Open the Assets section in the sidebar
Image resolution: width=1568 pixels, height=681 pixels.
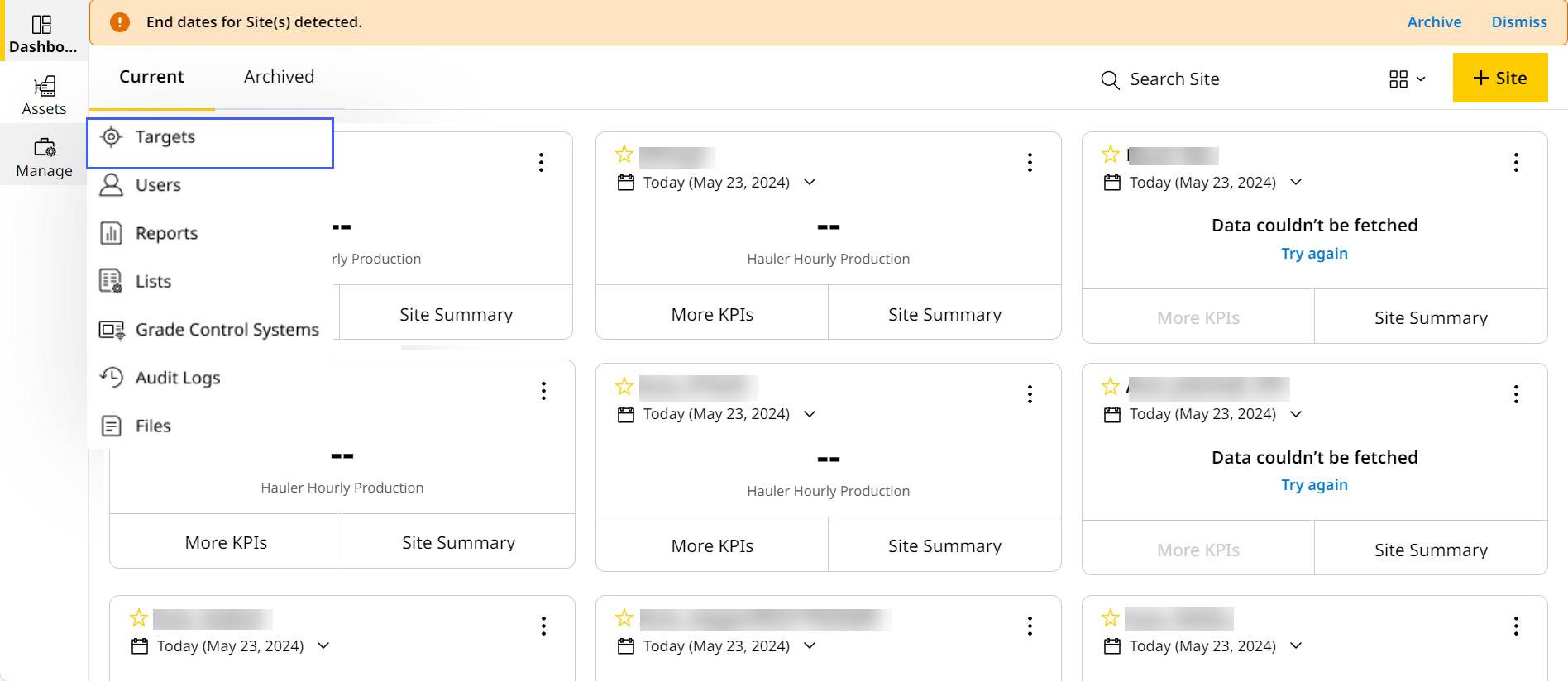pyautogui.click(x=44, y=96)
